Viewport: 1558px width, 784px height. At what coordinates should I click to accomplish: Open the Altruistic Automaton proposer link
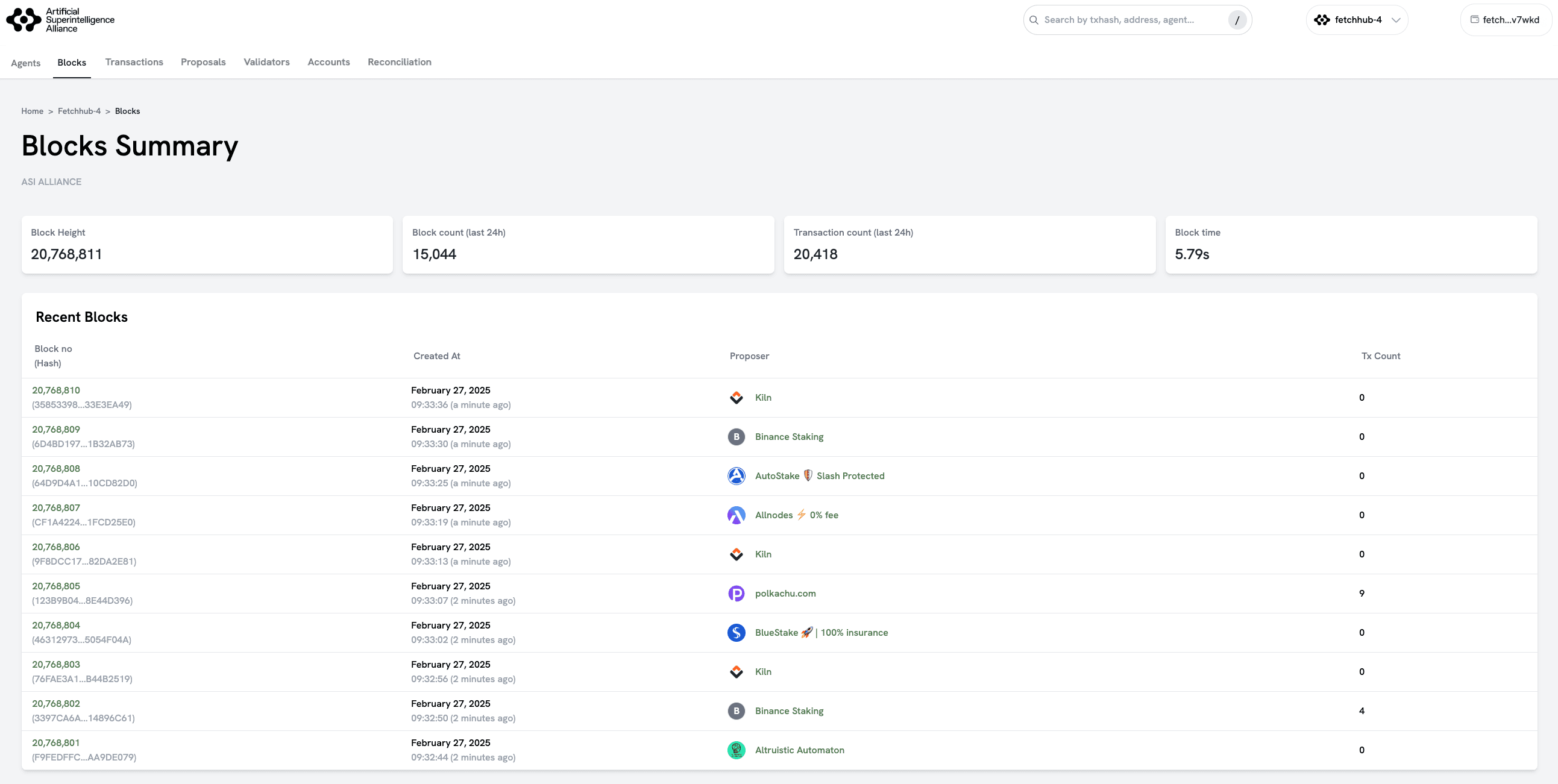[x=799, y=750]
